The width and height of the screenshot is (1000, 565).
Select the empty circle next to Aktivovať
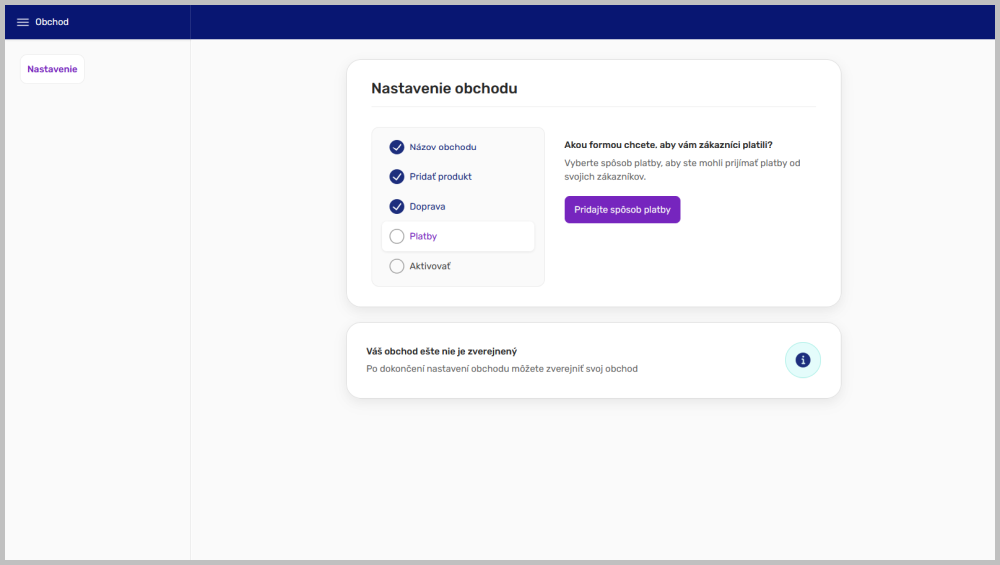[397, 266]
